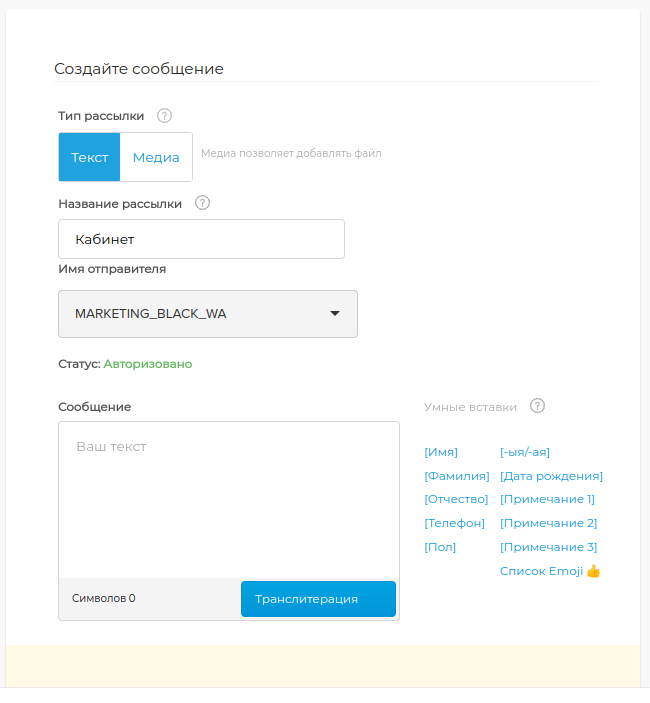Click help icon beside Название рассылки
This screenshot has height=703, width=650.
click(x=202, y=203)
